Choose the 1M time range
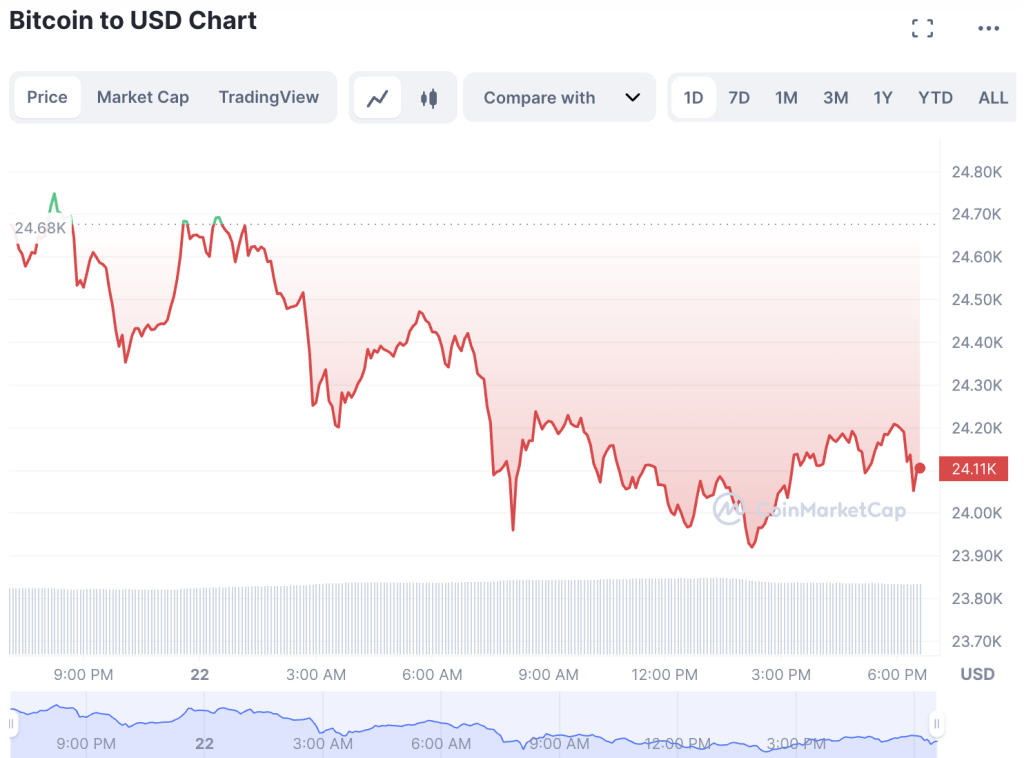This screenshot has height=758, width=1024. click(x=786, y=98)
